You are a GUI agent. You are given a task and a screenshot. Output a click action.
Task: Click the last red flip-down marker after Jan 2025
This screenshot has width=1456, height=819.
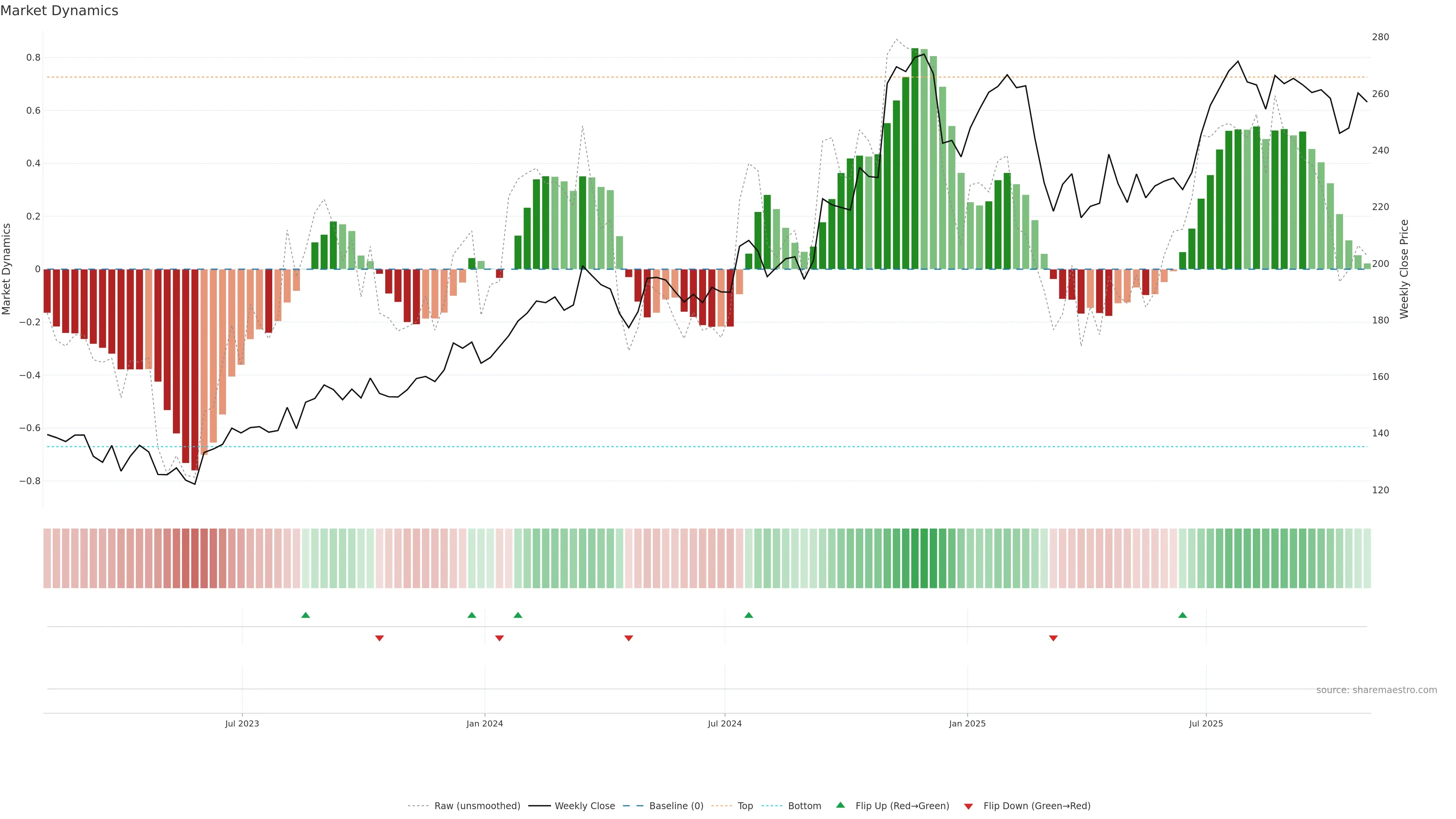click(x=1053, y=638)
